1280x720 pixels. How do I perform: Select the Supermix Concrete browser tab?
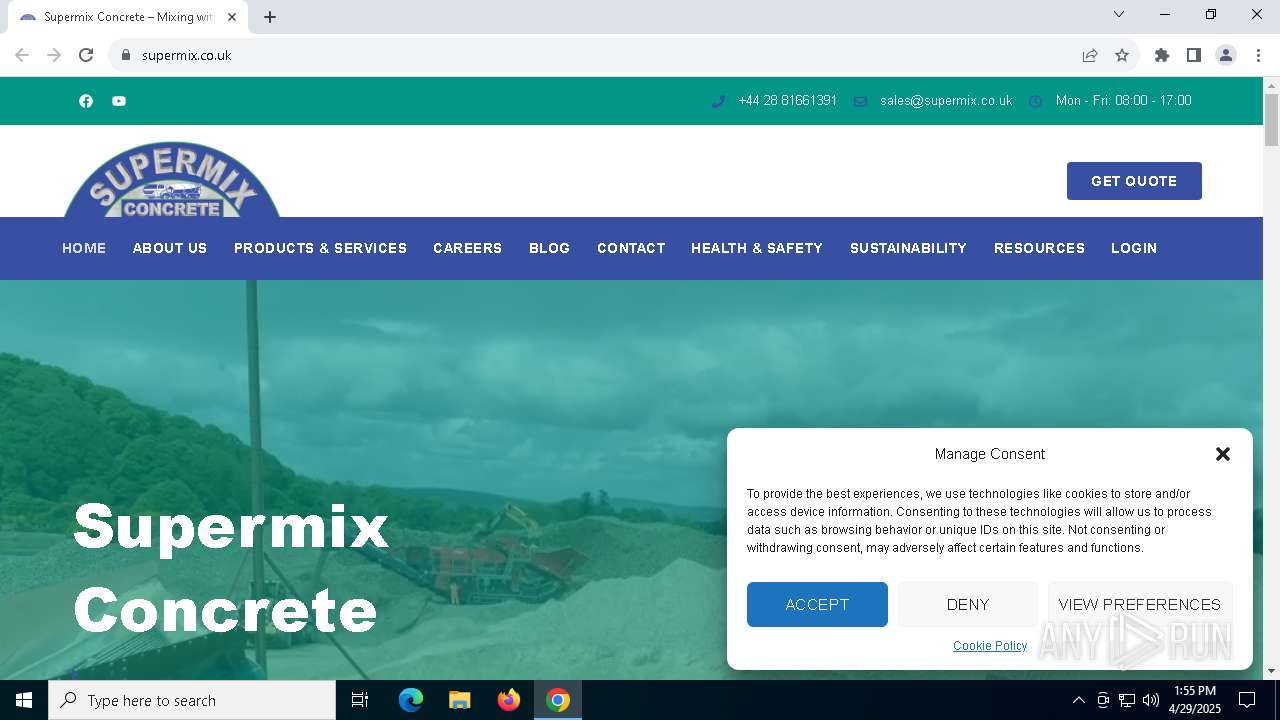pyautogui.click(x=126, y=17)
